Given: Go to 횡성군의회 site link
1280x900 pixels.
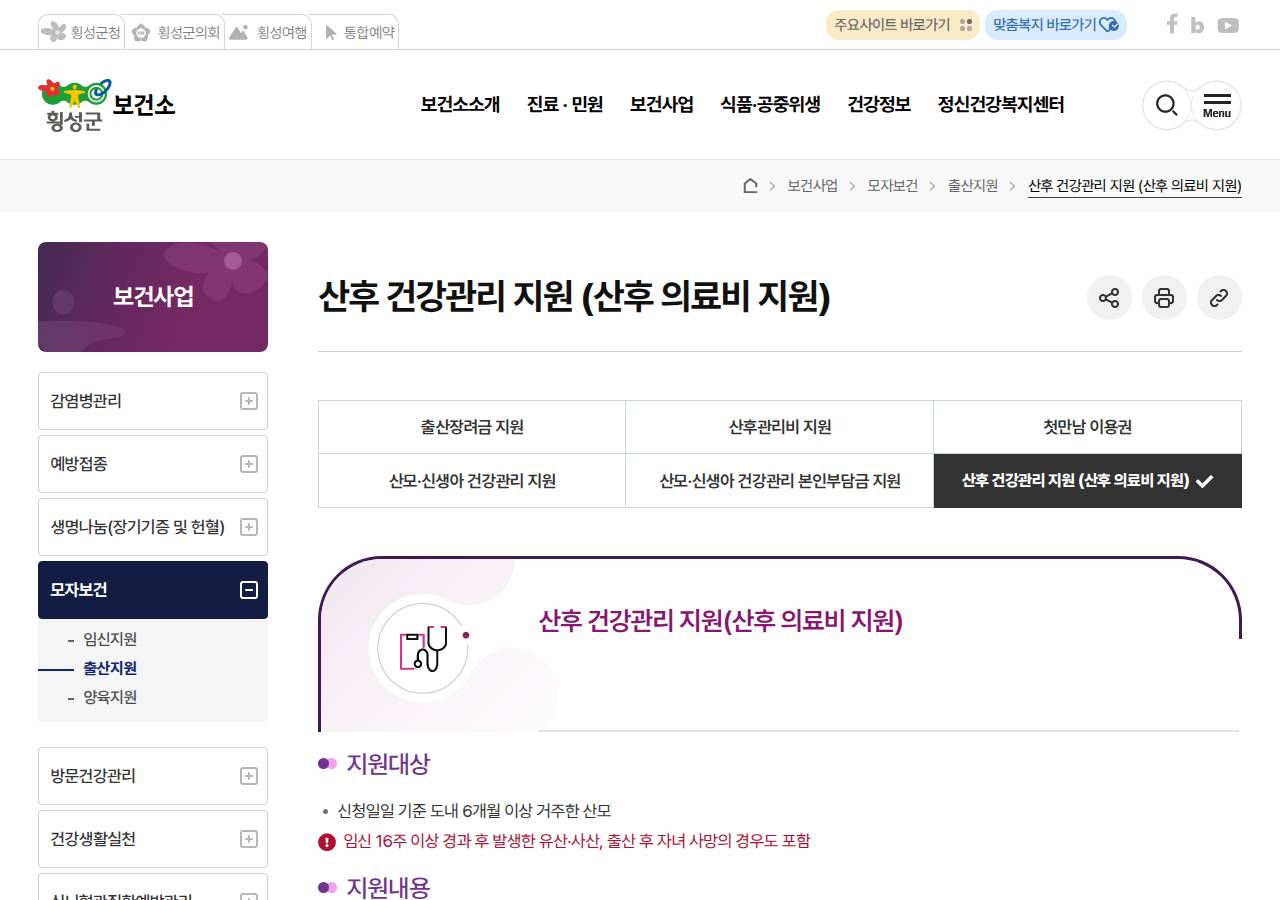Looking at the screenshot, I should pyautogui.click(x=174, y=32).
